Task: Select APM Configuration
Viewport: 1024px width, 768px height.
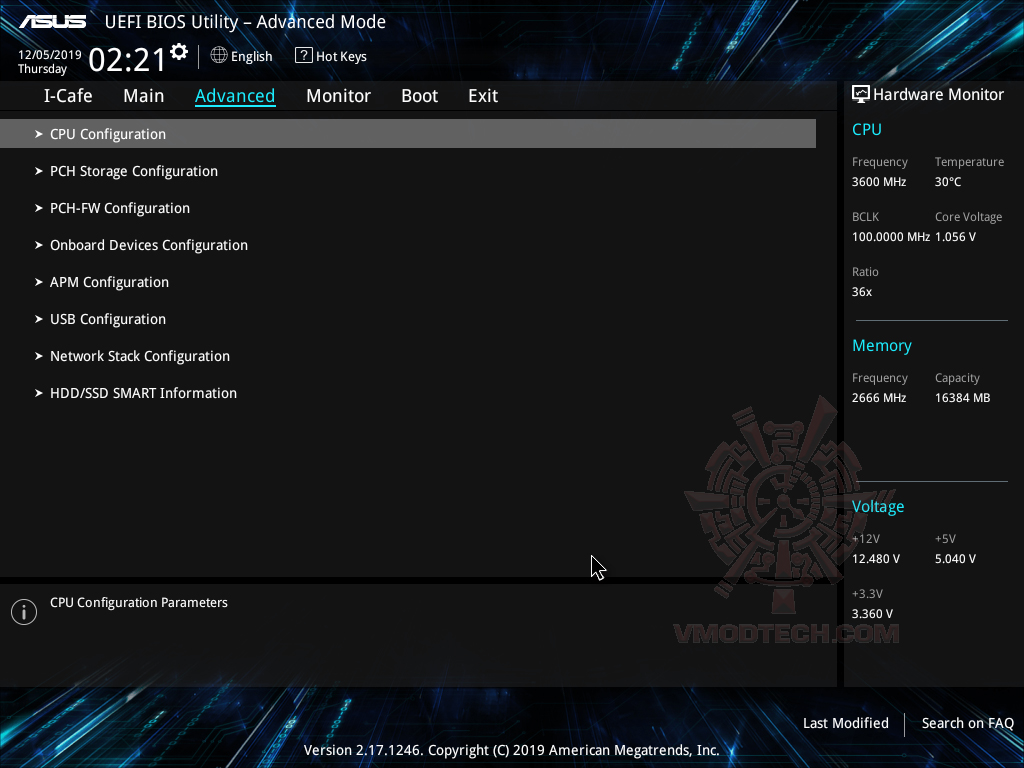Action: (x=109, y=282)
